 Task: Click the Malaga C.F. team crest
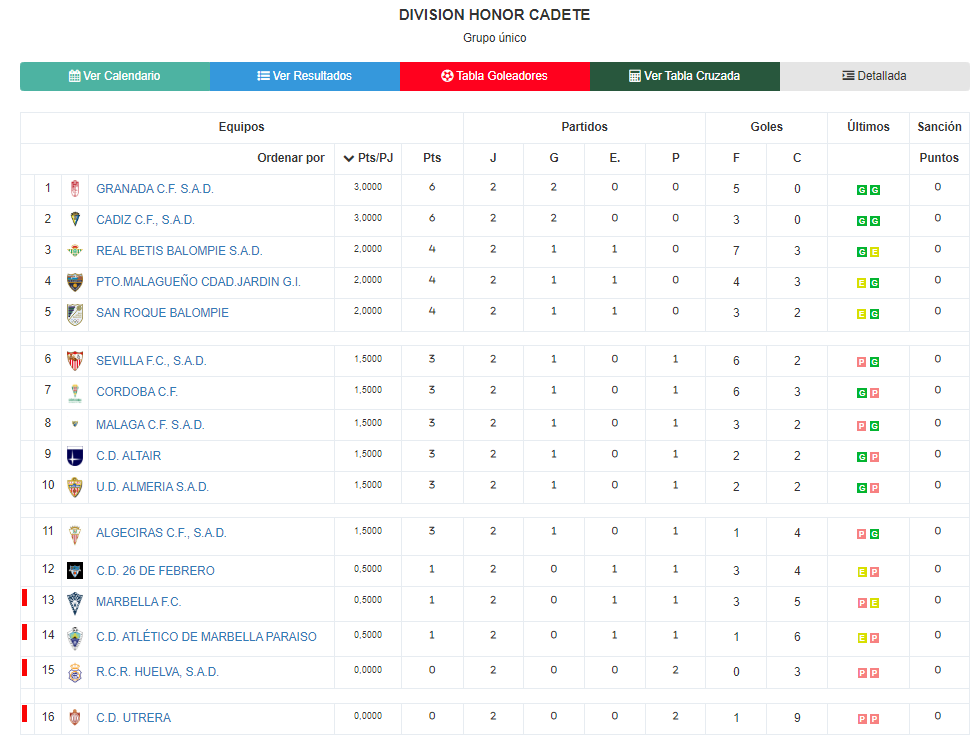point(75,425)
